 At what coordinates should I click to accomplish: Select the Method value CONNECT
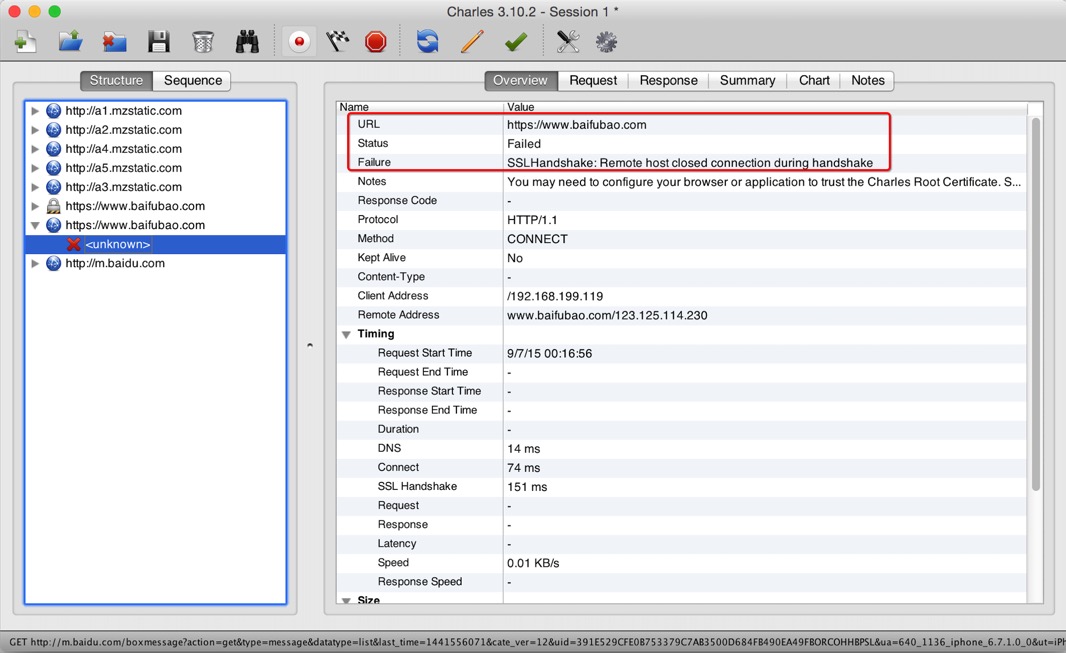click(537, 239)
